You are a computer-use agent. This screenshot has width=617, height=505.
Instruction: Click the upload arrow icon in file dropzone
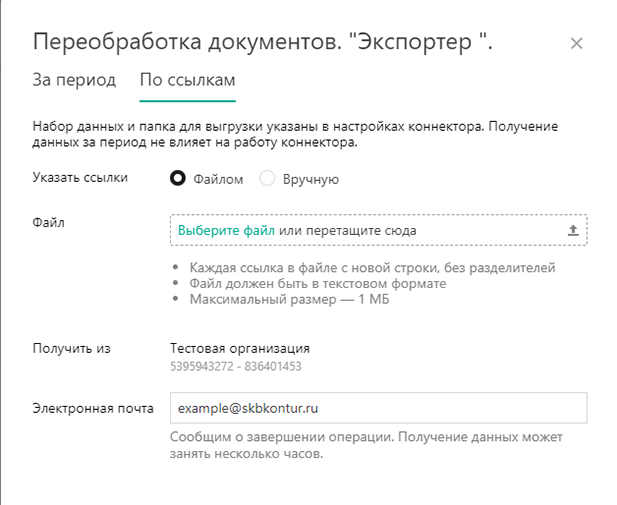pos(573,230)
